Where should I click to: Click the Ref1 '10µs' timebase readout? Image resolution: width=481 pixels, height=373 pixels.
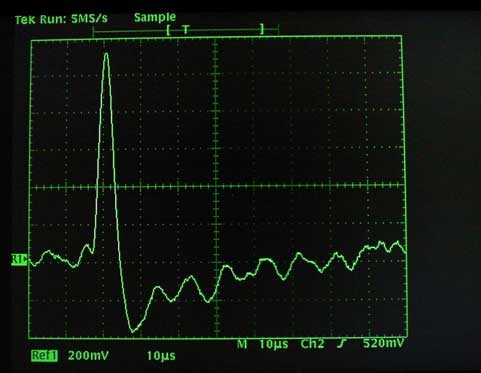(161, 356)
